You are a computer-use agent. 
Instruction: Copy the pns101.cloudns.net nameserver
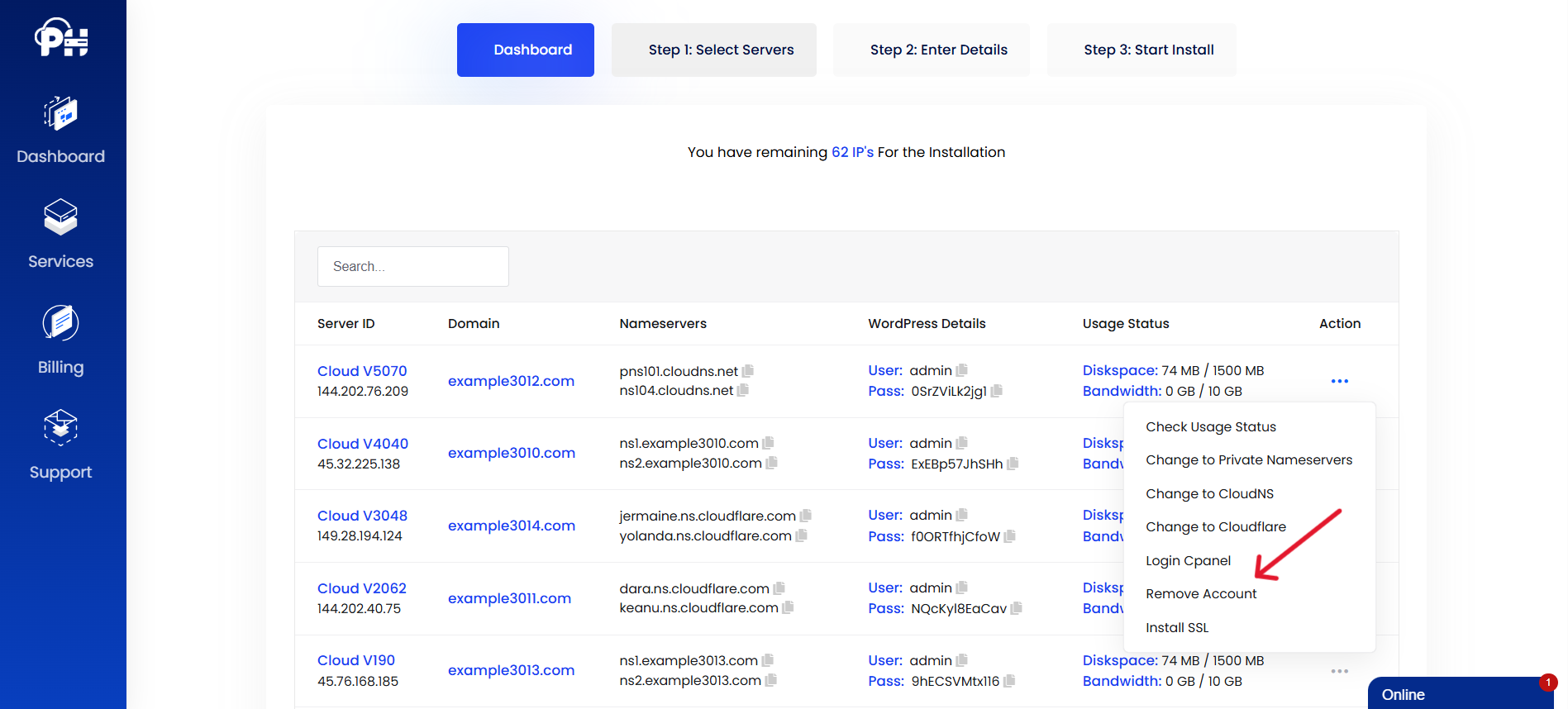coord(748,371)
